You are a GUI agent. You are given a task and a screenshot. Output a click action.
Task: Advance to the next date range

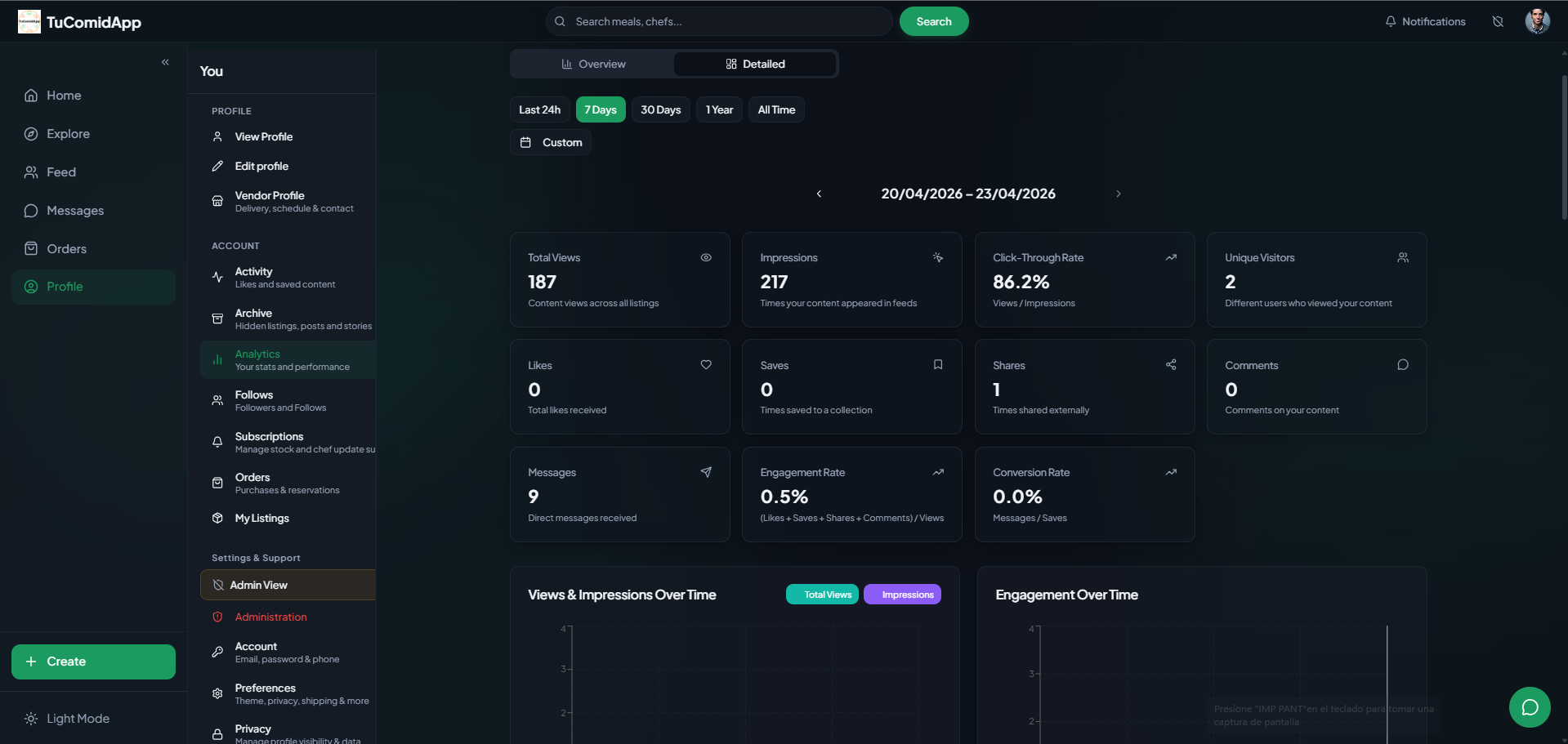(x=1118, y=194)
